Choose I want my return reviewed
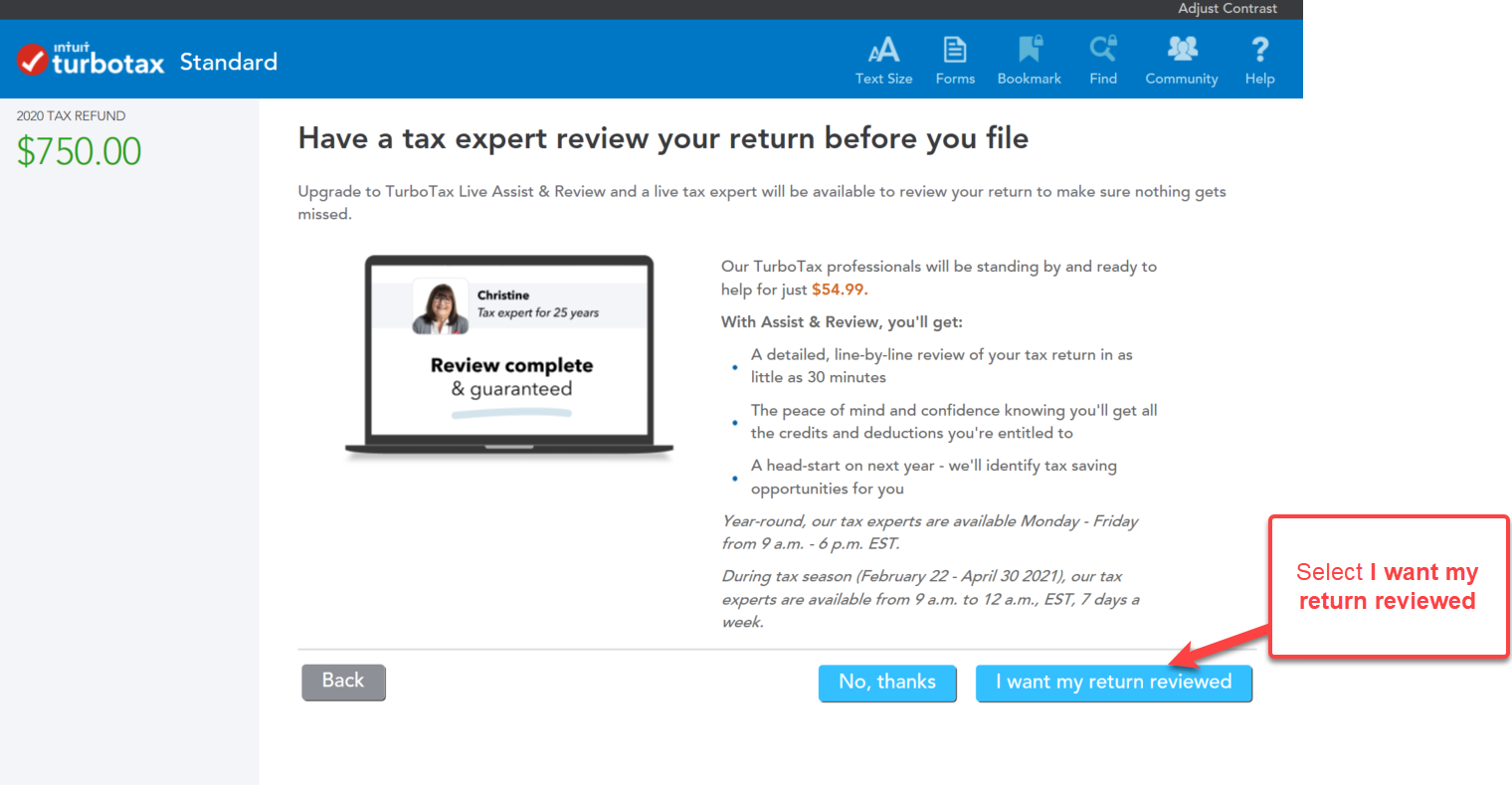 click(x=1114, y=683)
